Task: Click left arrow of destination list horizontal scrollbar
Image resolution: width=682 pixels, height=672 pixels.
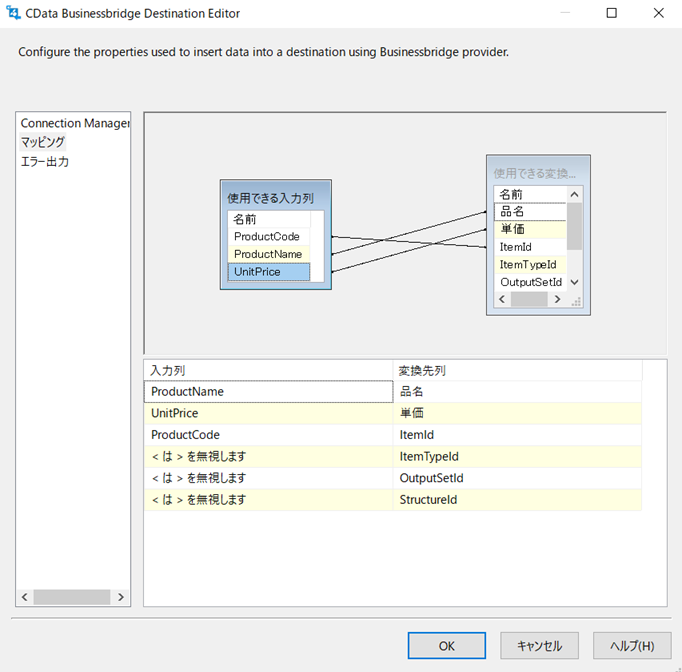Action: (502, 299)
